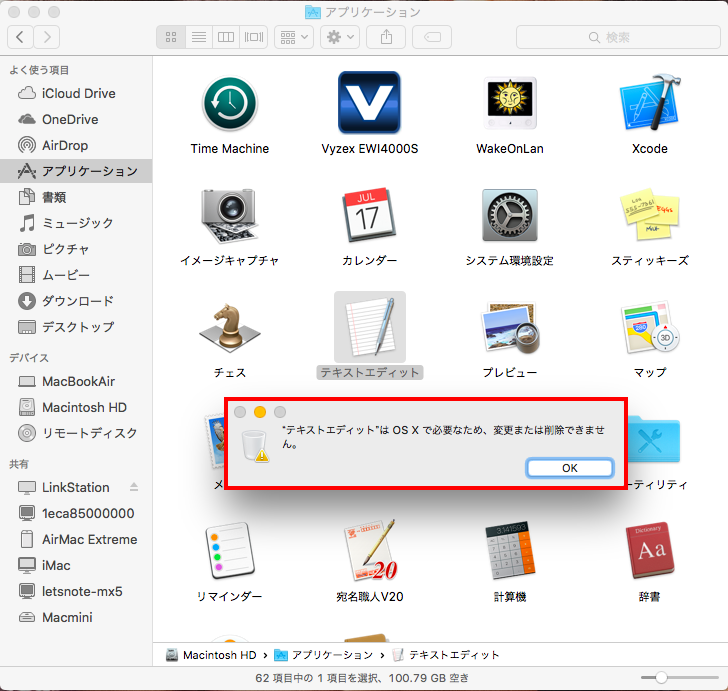Select letsnote-mx5 in the shared list
This screenshot has height=691, width=728.
(x=76, y=591)
